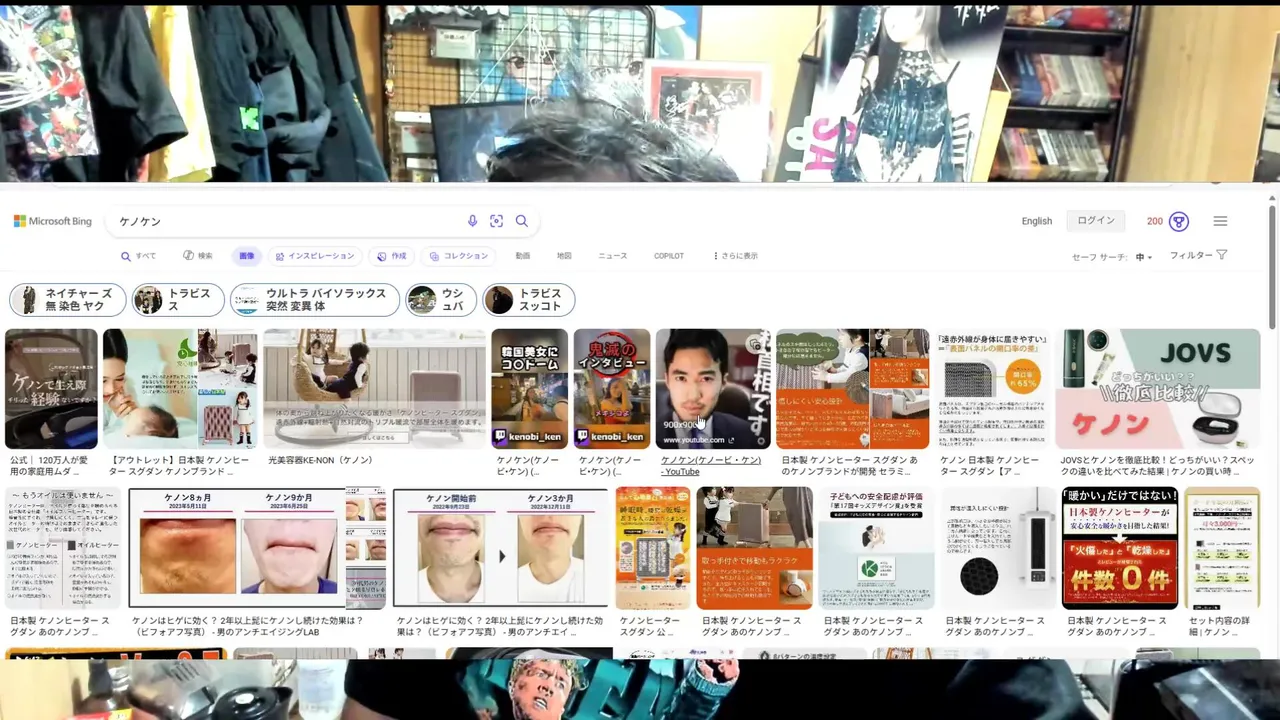Open the JOVS ケノン comparison image
The width and height of the screenshot is (1280, 720).
pos(1158,389)
